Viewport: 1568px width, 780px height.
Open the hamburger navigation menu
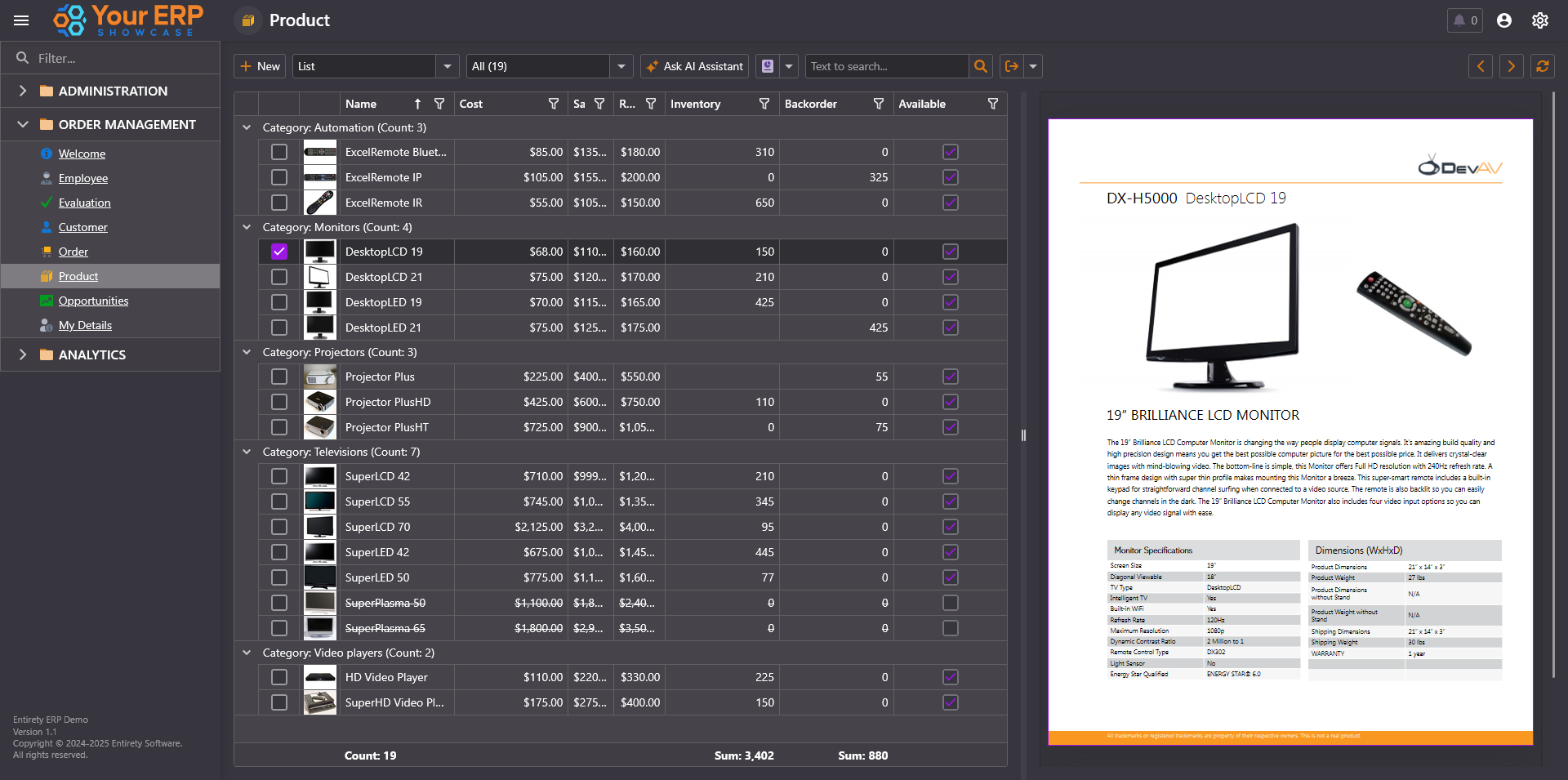click(21, 20)
